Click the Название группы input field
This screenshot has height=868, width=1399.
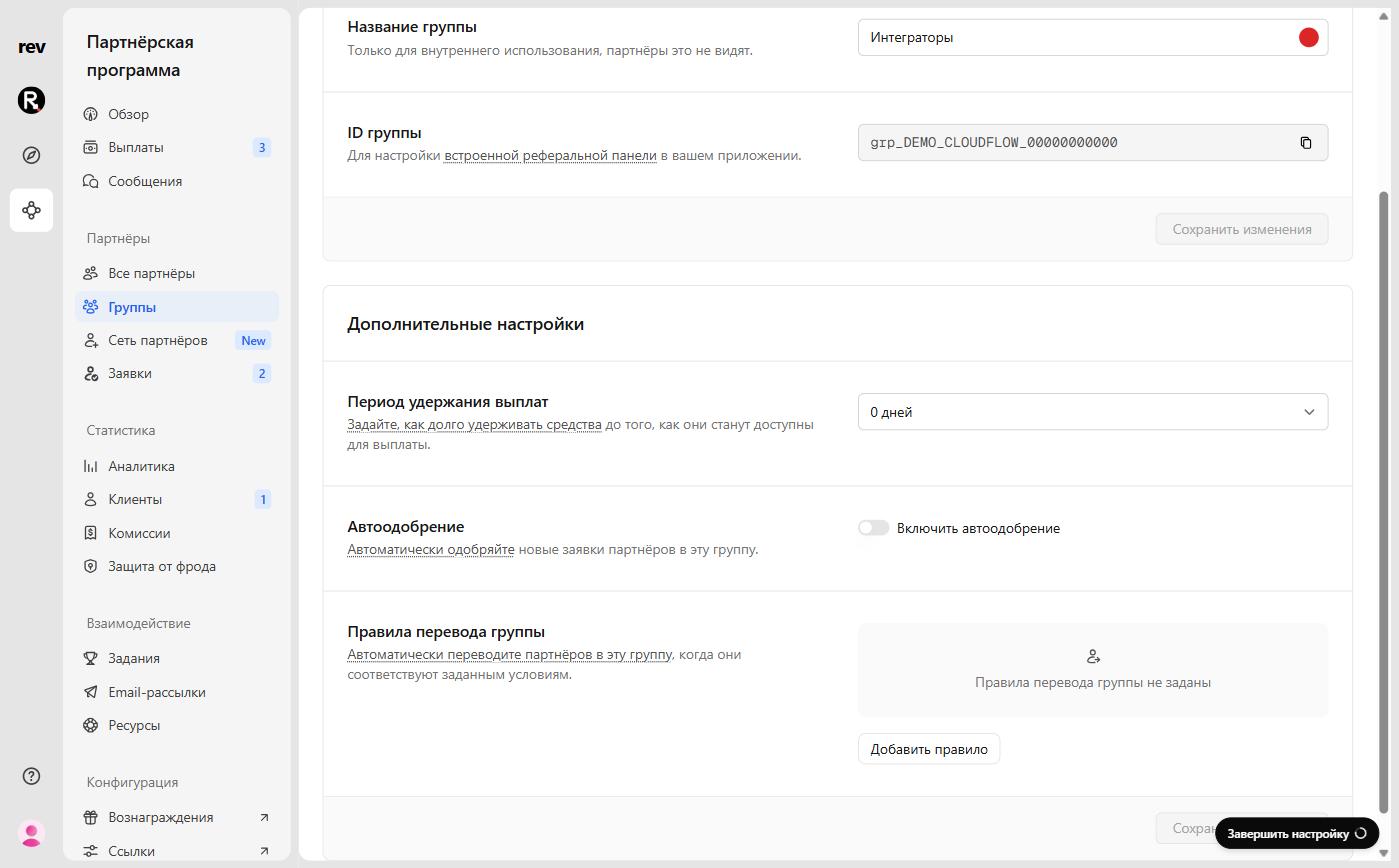coord(1092,37)
